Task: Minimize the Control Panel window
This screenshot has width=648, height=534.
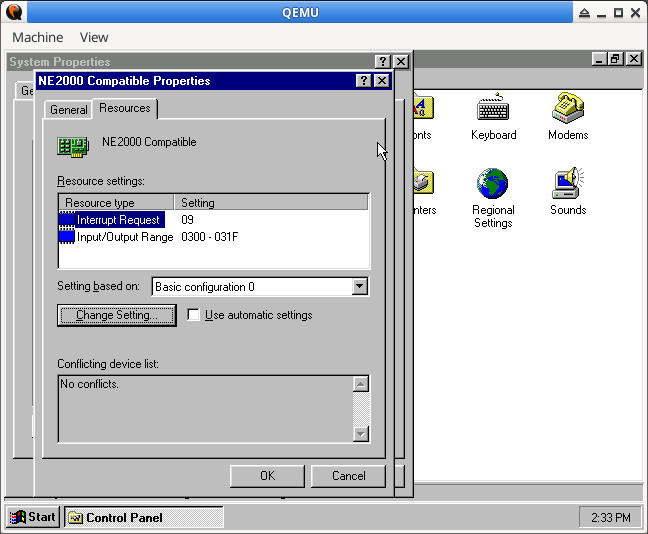Action: coord(599,59)
